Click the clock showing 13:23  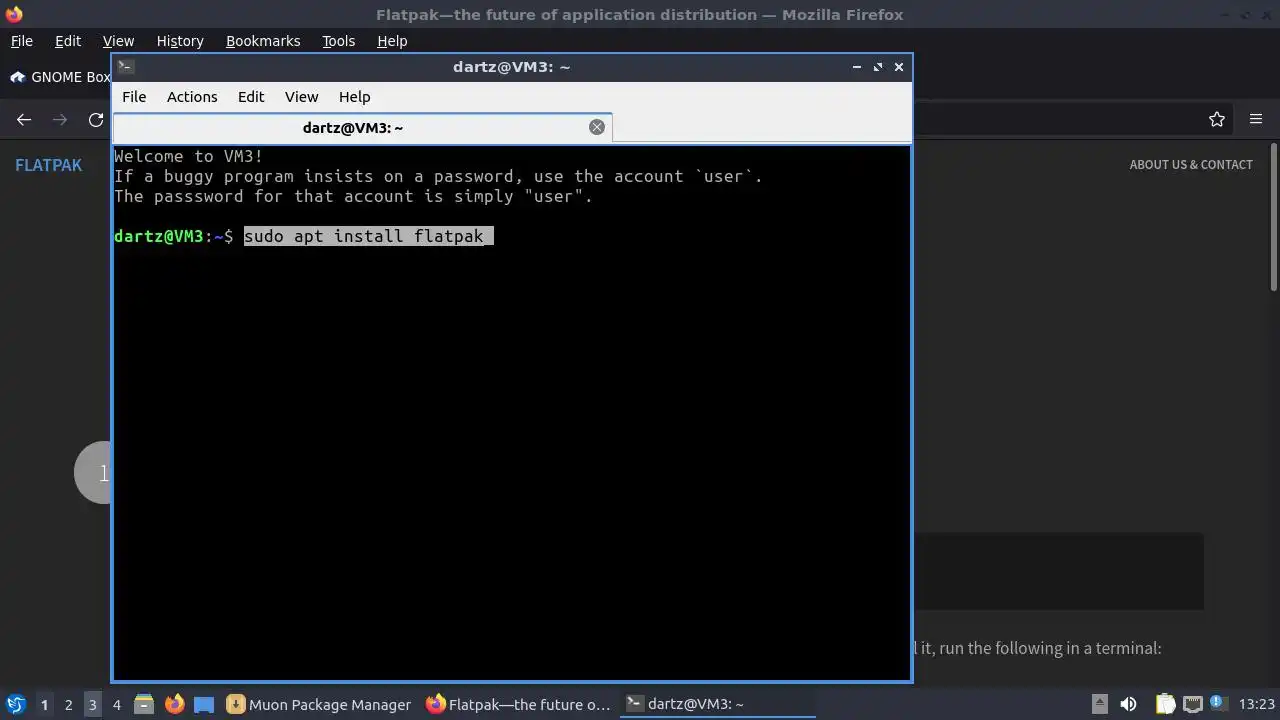[1257, 704]
